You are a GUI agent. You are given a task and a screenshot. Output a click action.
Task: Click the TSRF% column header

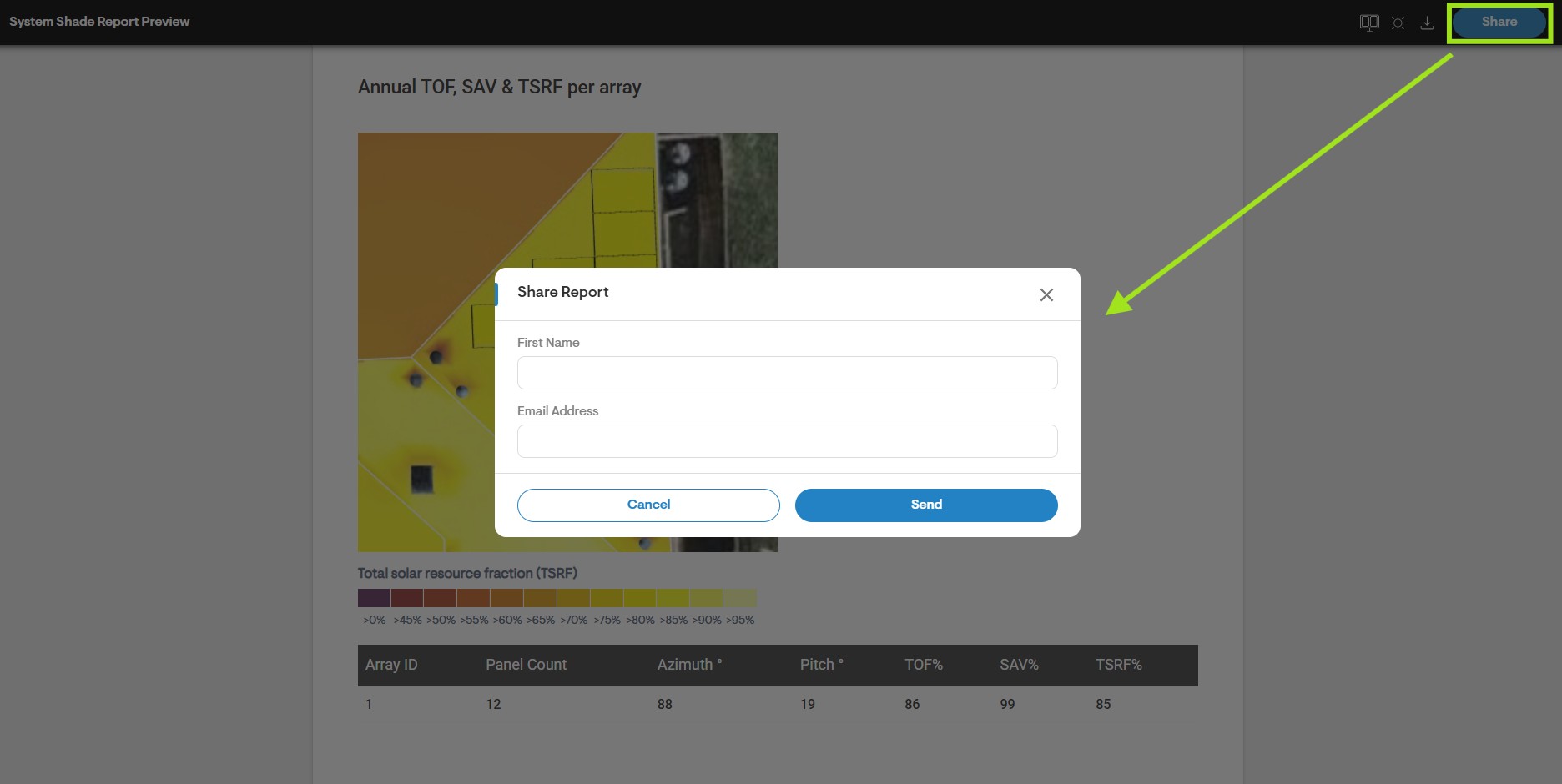click(1118, 665)
